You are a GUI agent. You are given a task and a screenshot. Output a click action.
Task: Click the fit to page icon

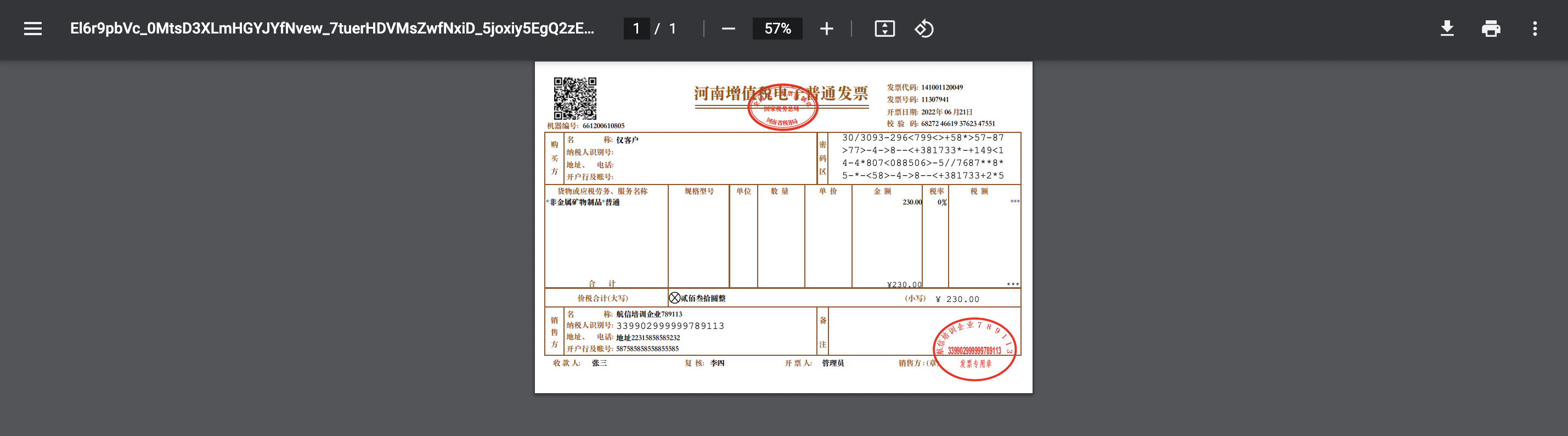coord(884,29)
